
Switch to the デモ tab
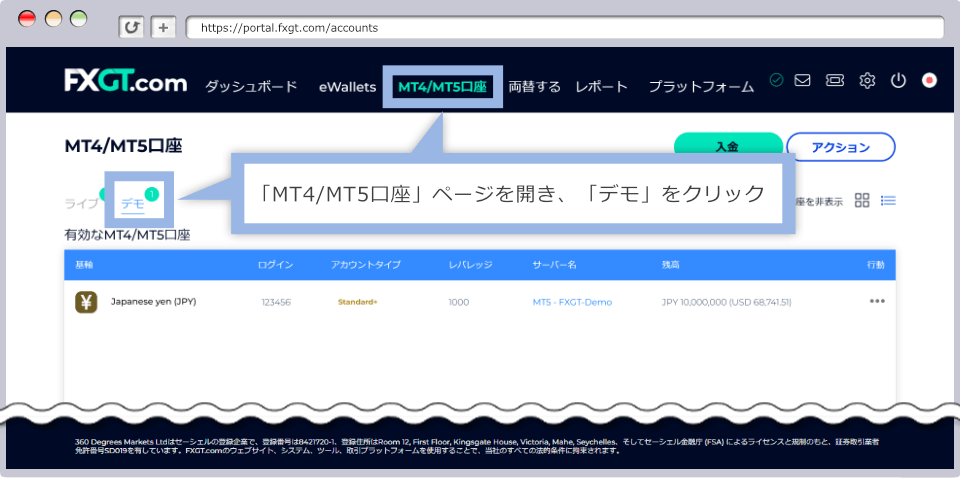coord(133,204)
